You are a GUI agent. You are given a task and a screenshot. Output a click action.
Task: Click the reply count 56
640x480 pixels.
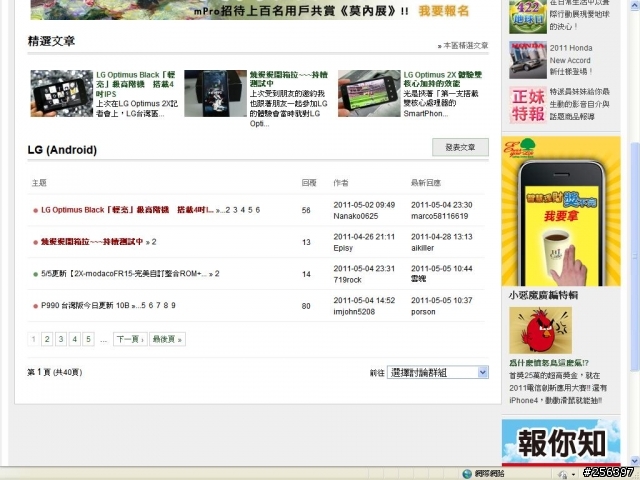306,211
